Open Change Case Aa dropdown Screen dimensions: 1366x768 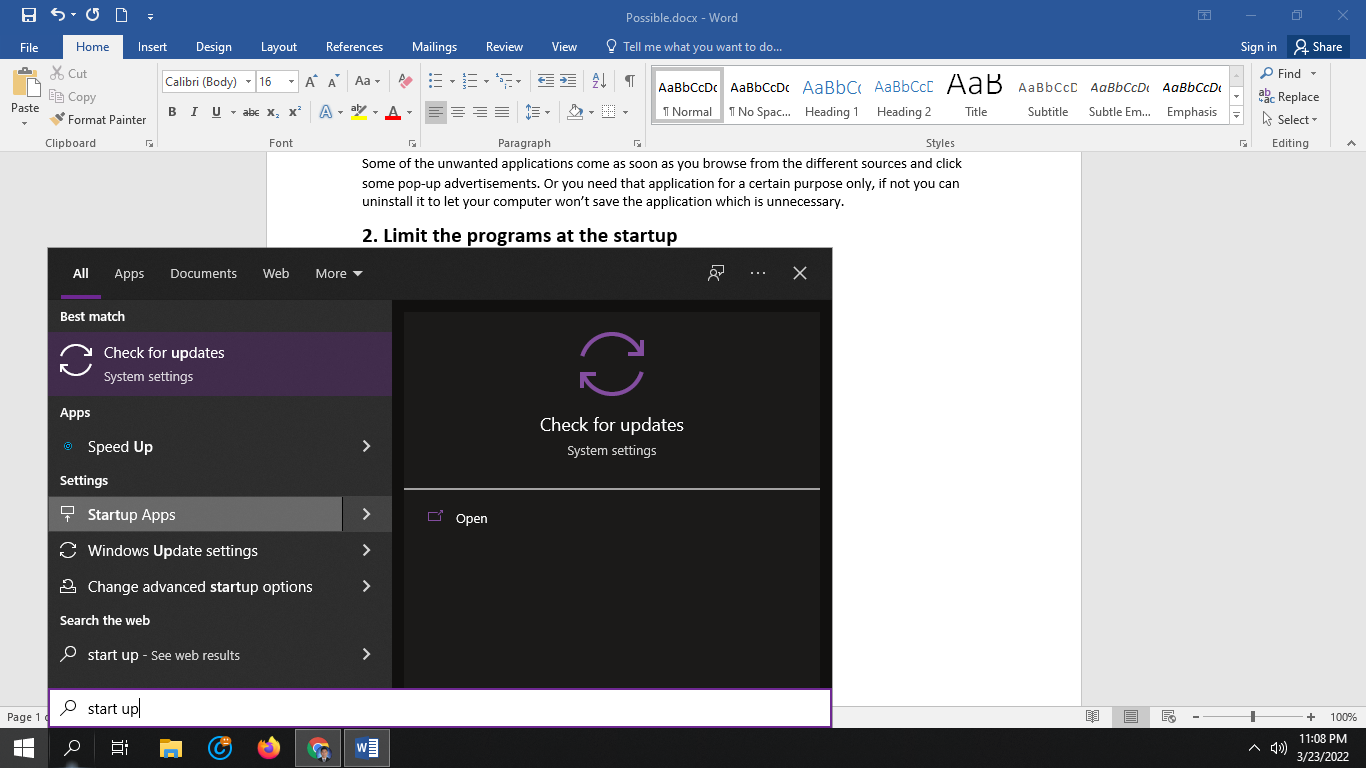[x=367, y=81]
